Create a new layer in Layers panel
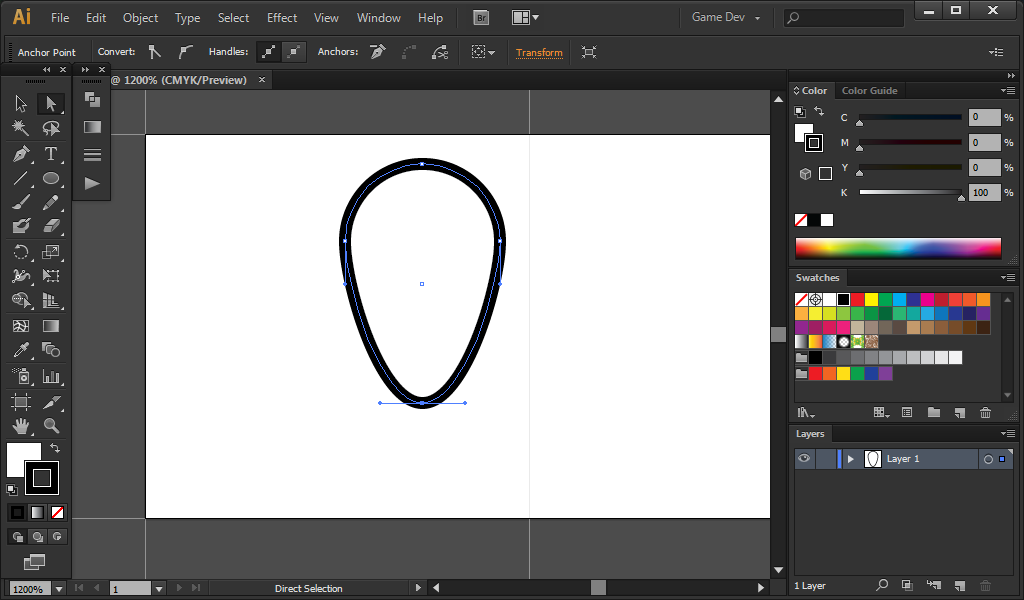Screen dimensions: 1024x600 (x=958, y=585)
